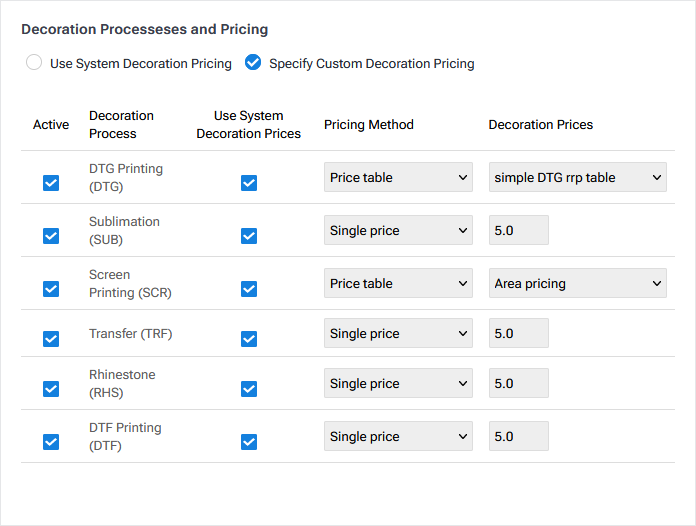Open Pricing Method dropdown for DTG Printing
The image size is (696, 526).
coord(398,177)
